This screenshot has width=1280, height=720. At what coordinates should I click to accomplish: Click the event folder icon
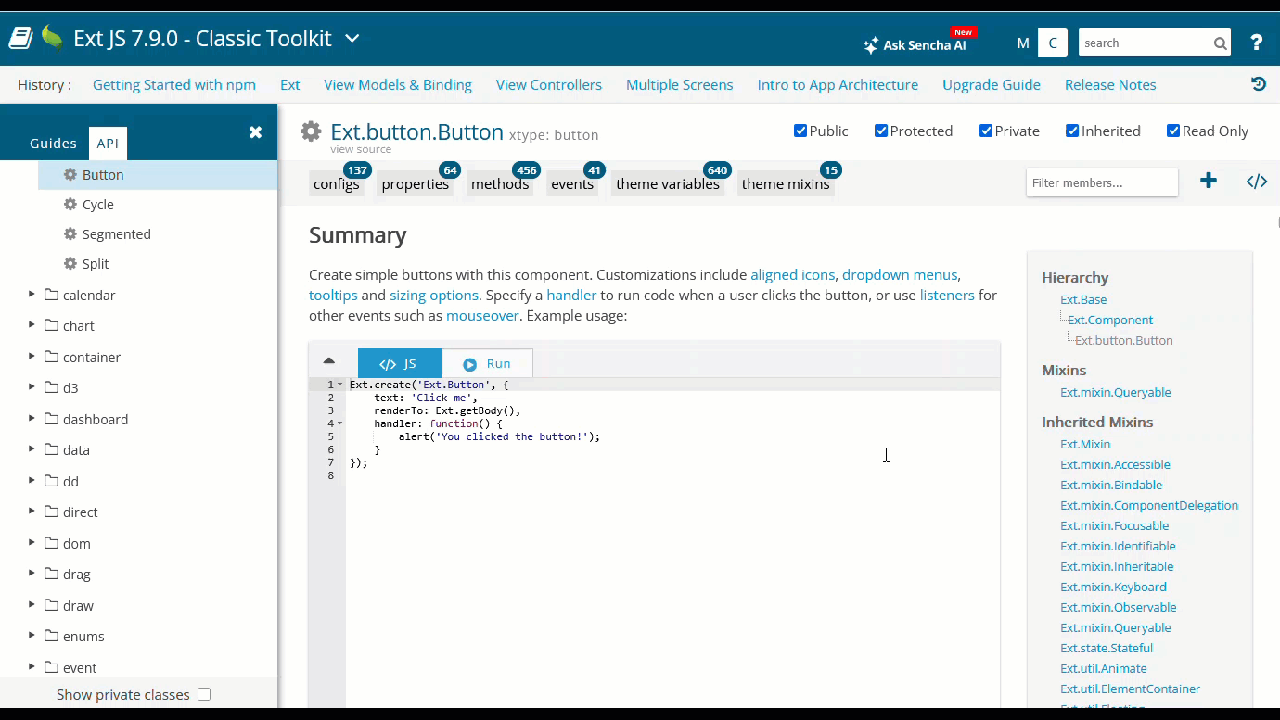(51, 666)
